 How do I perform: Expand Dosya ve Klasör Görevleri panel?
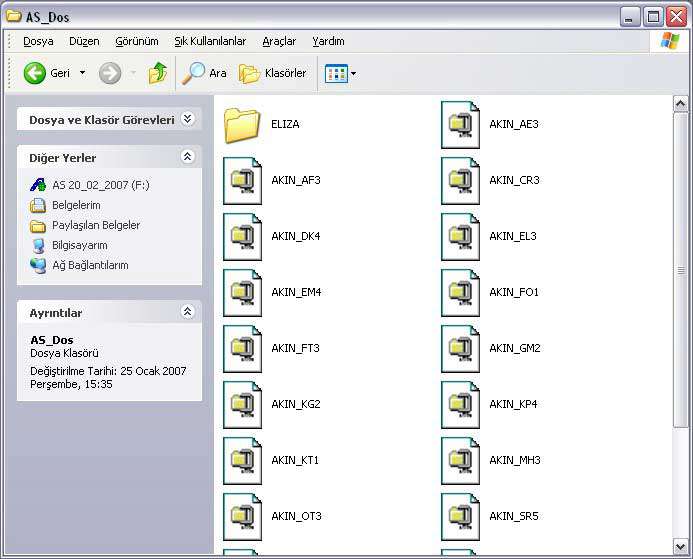pos(188,119)
